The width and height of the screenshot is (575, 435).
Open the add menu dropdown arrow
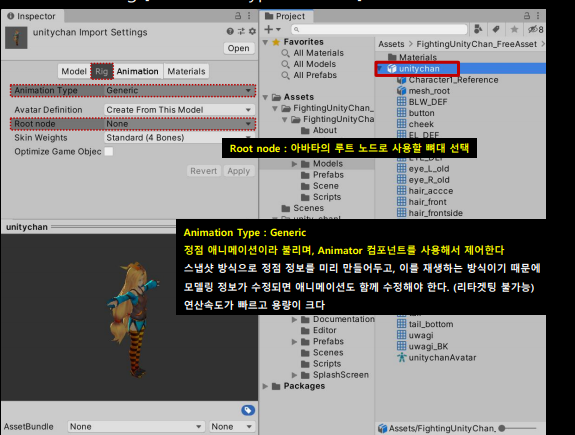tap(278, 29)
